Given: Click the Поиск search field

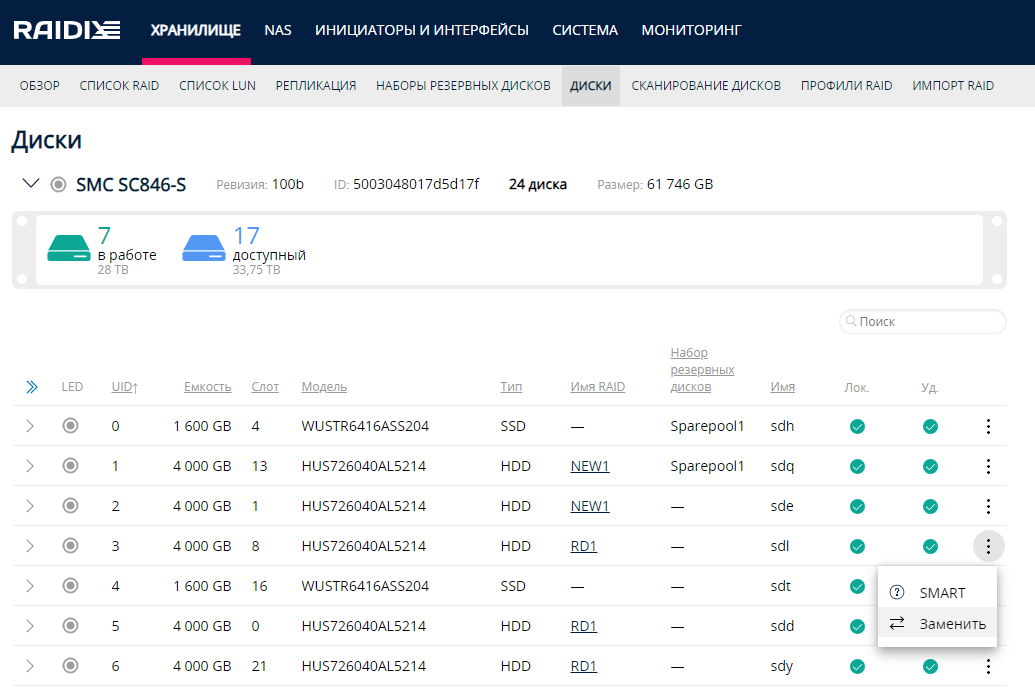Looking at the screenshot, I should pos(923,322).
